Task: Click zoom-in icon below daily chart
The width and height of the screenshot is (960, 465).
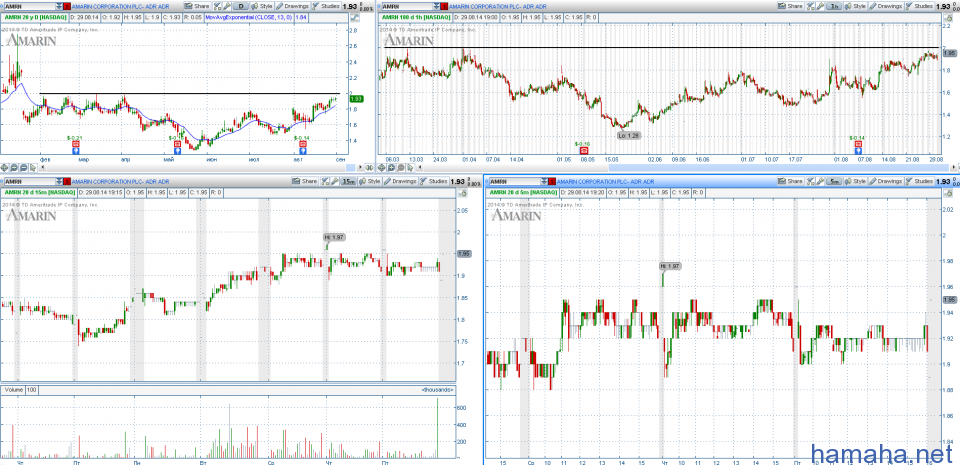Action: 13,168
